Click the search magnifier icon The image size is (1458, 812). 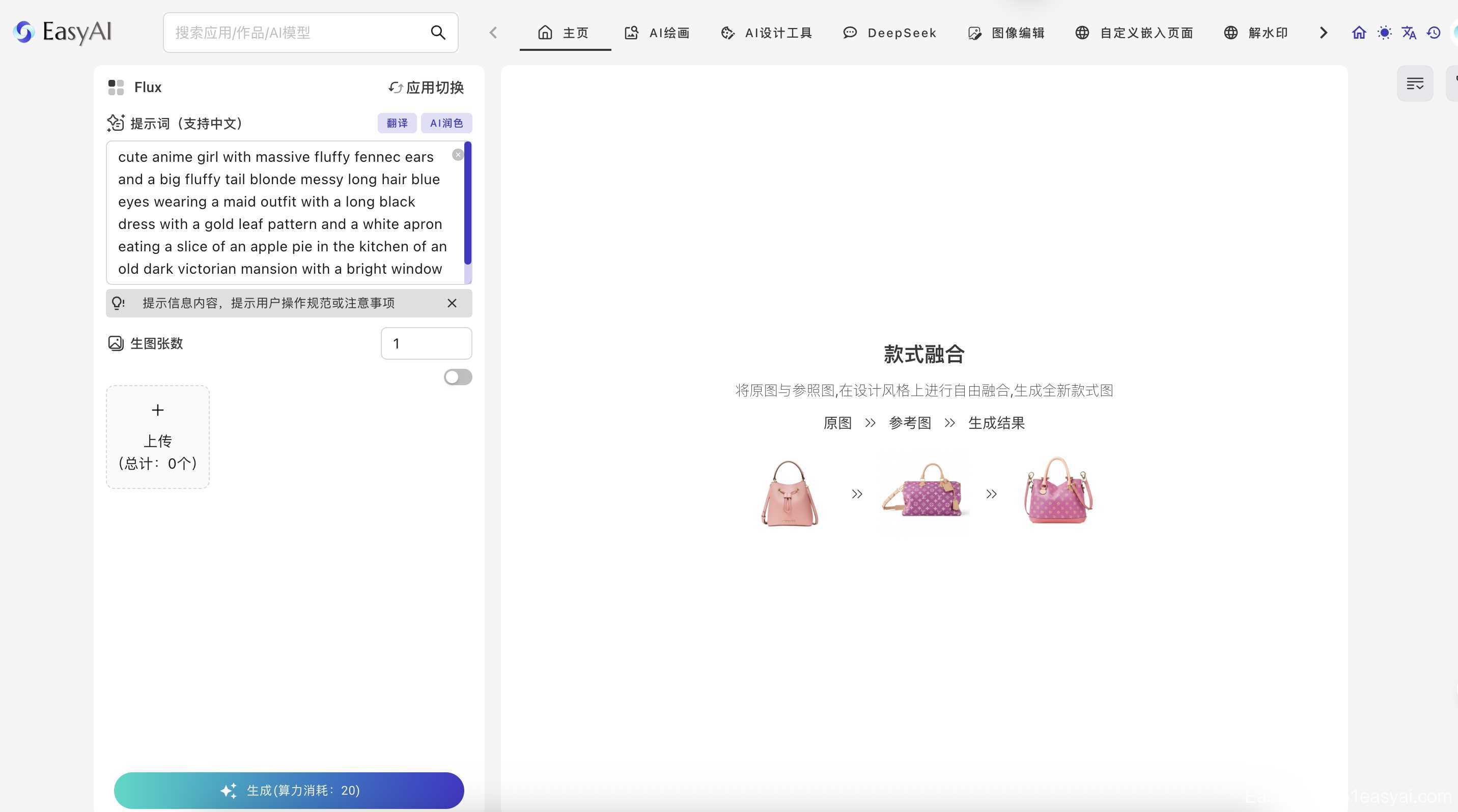pos(437,33)
